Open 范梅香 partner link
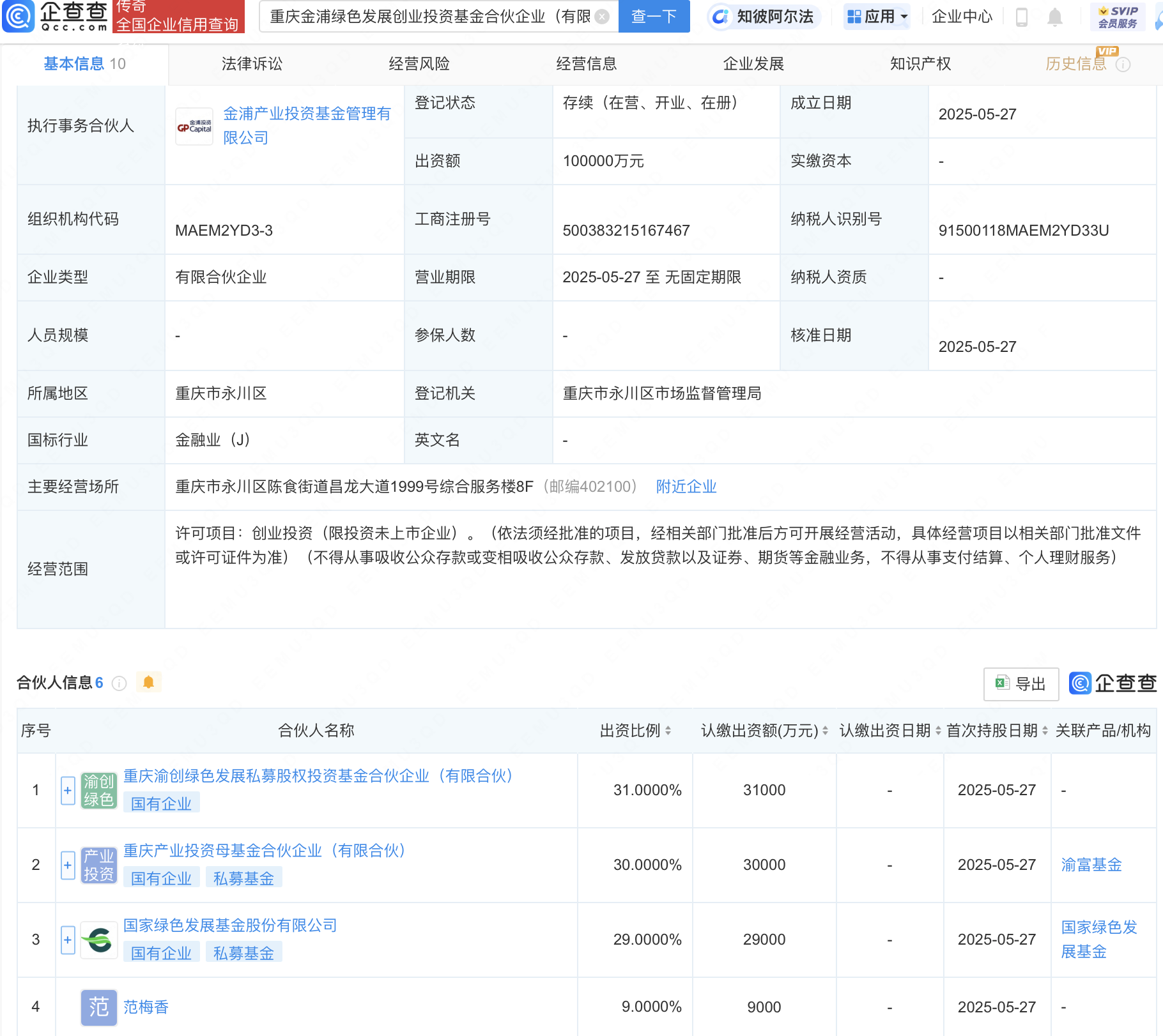This screenshot has width=1163, height=1036. (146, 1007)
